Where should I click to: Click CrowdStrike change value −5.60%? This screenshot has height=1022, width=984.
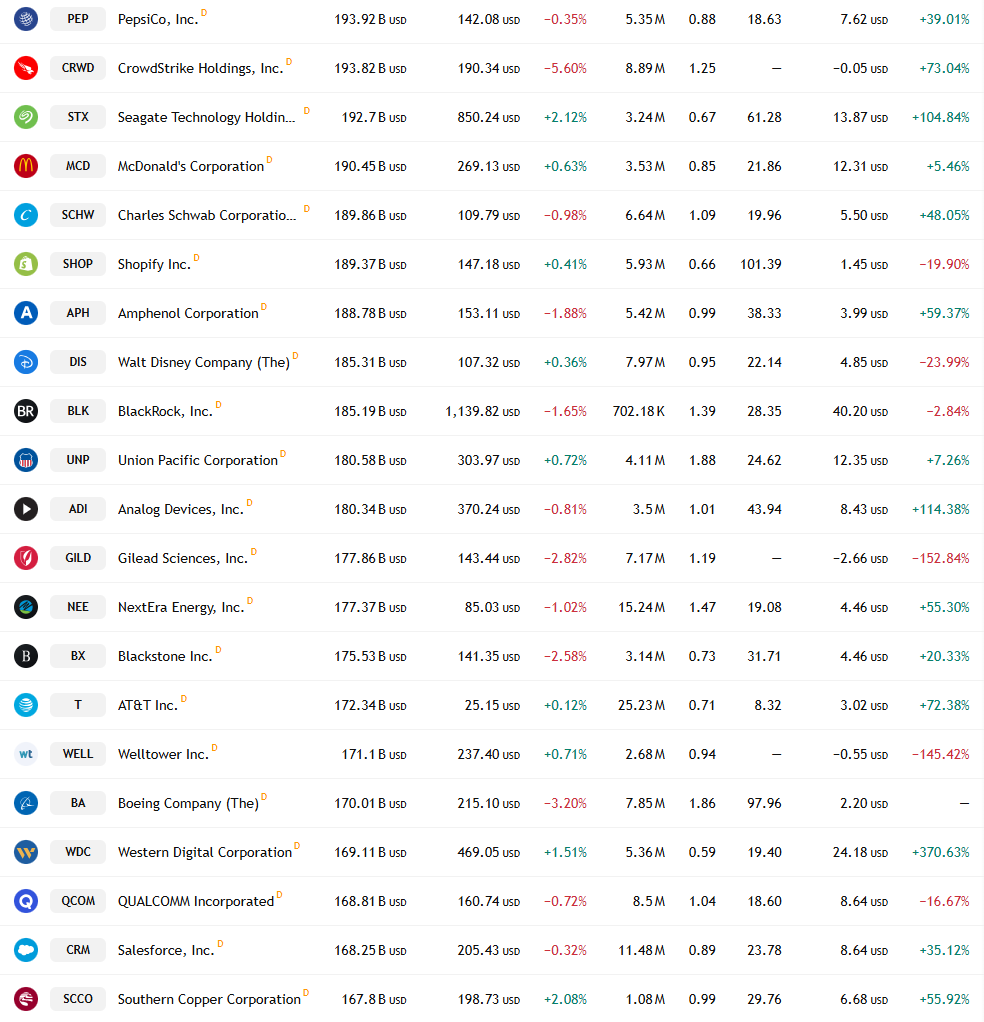coord(565,68)
